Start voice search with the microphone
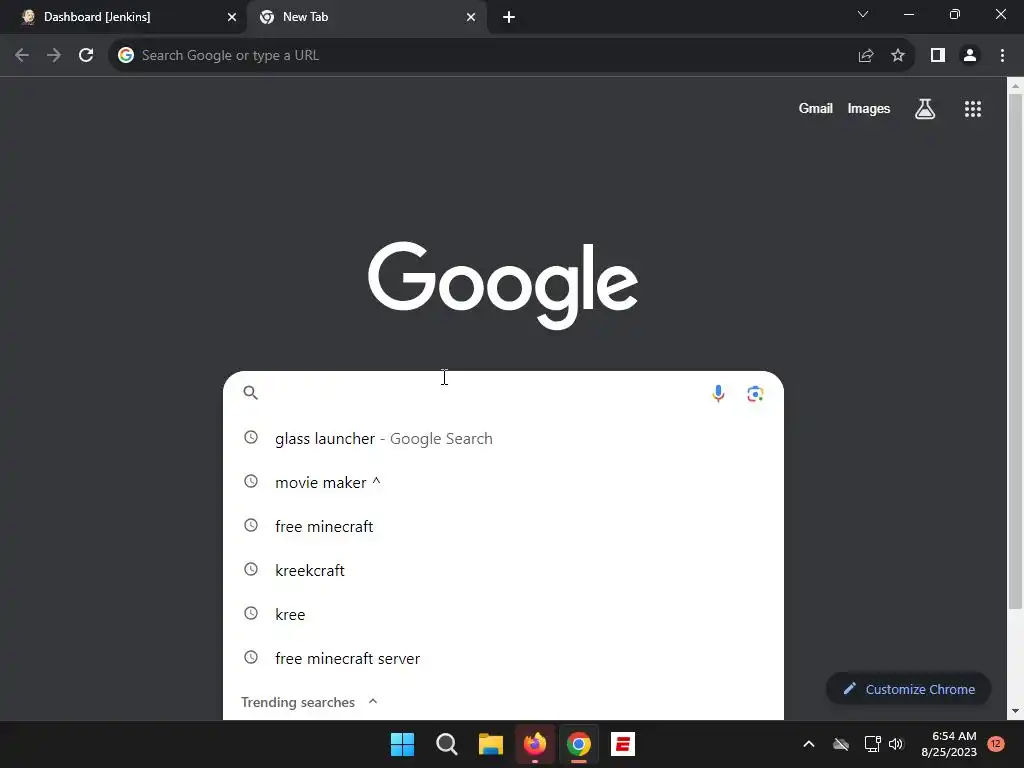 pyautogui.click(x=718, y=393)
